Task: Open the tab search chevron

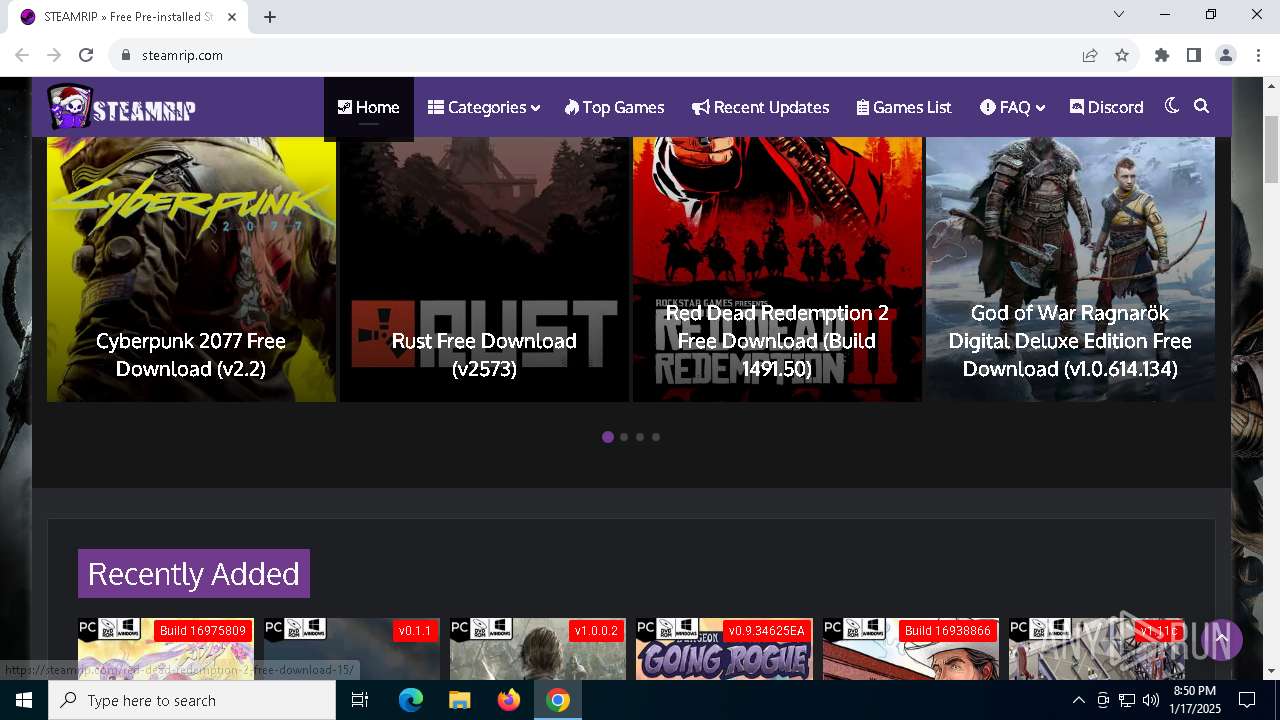Action: [1119, 14]
